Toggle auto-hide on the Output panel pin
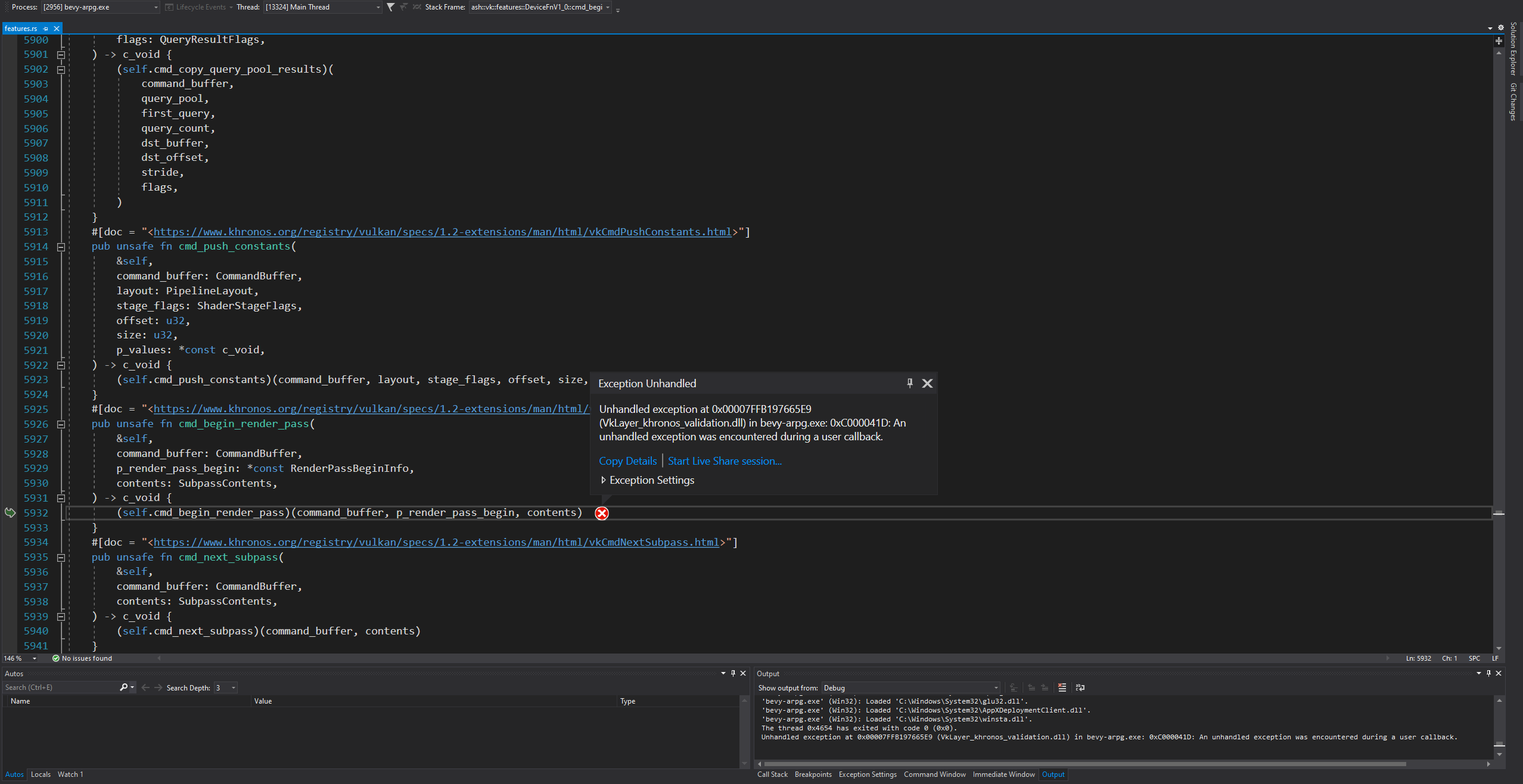This screenshot has width=1523, height=784. pos(1488,673)
